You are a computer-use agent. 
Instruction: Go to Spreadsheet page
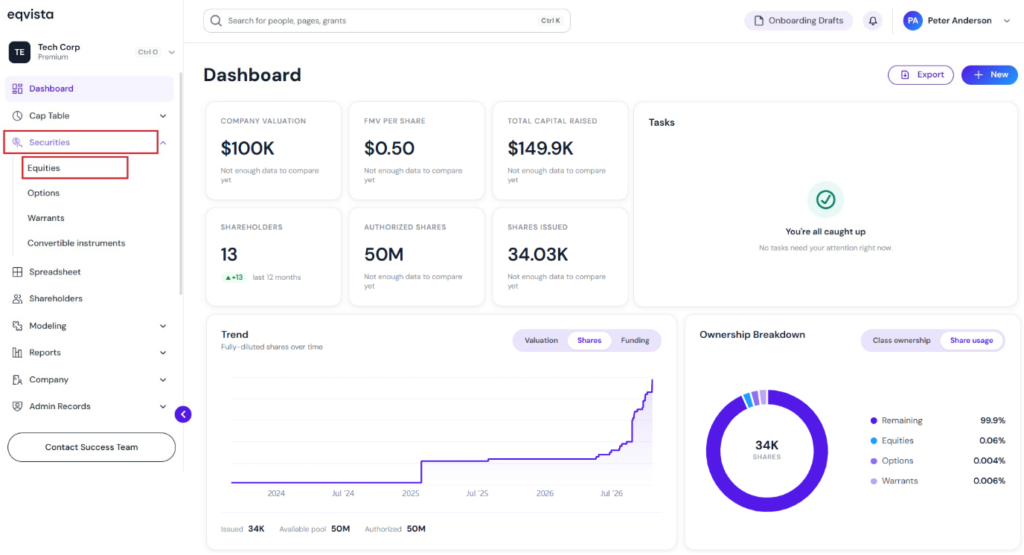55,272
